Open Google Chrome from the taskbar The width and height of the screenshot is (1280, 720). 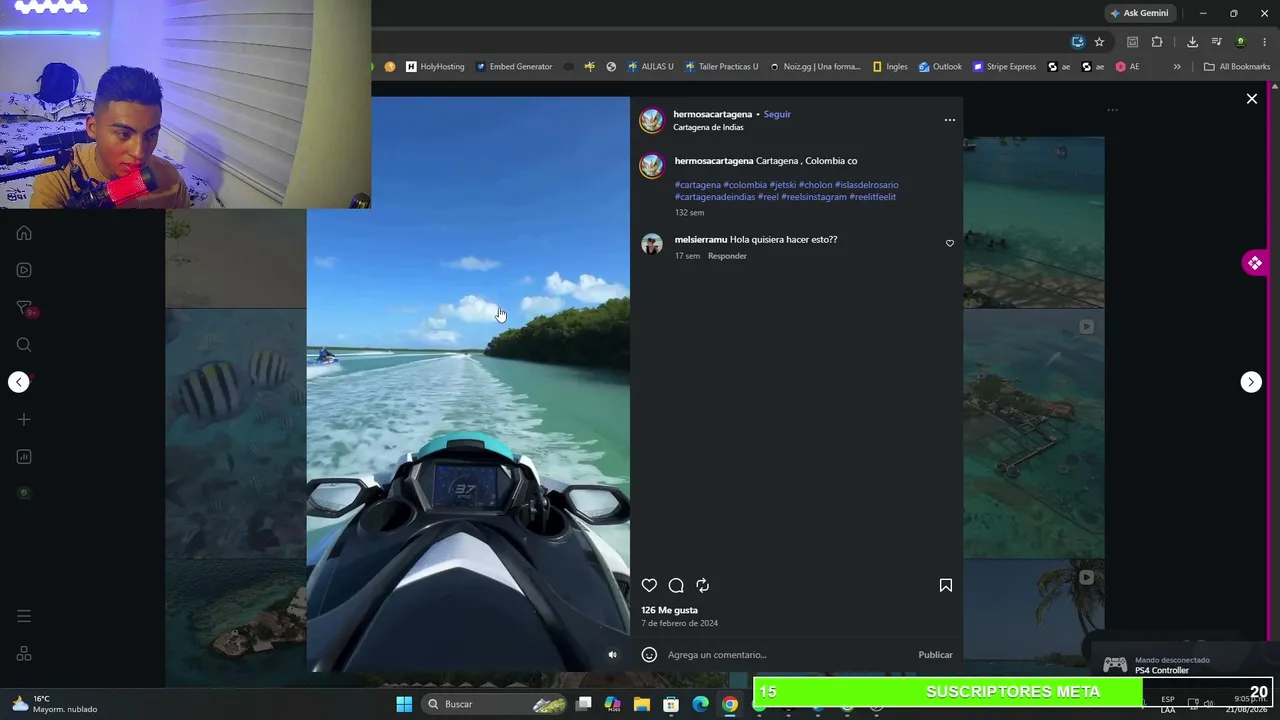pyautogui.click(x=730, y=704)
